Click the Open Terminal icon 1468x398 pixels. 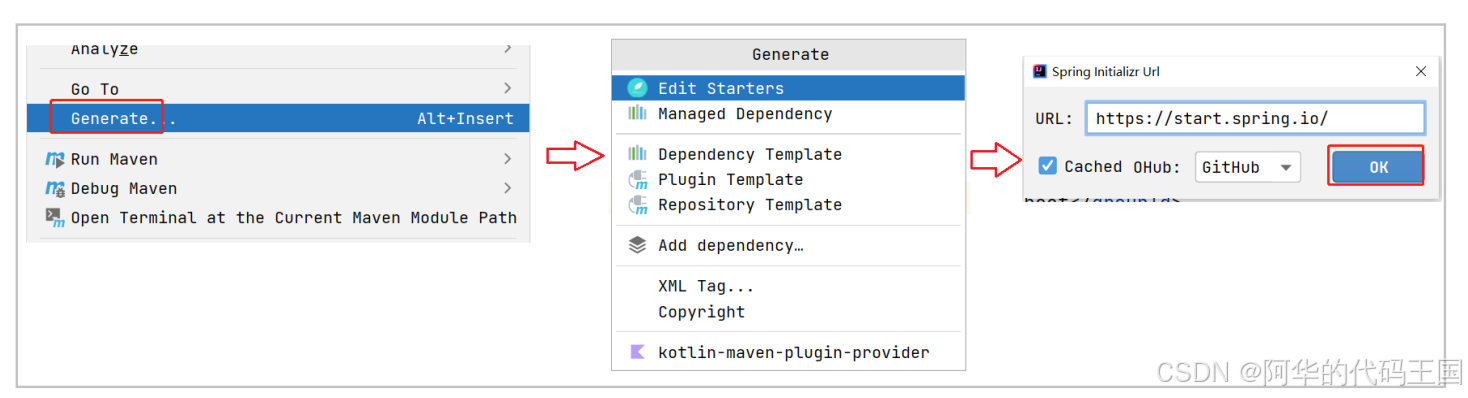(x=55, y=217)
